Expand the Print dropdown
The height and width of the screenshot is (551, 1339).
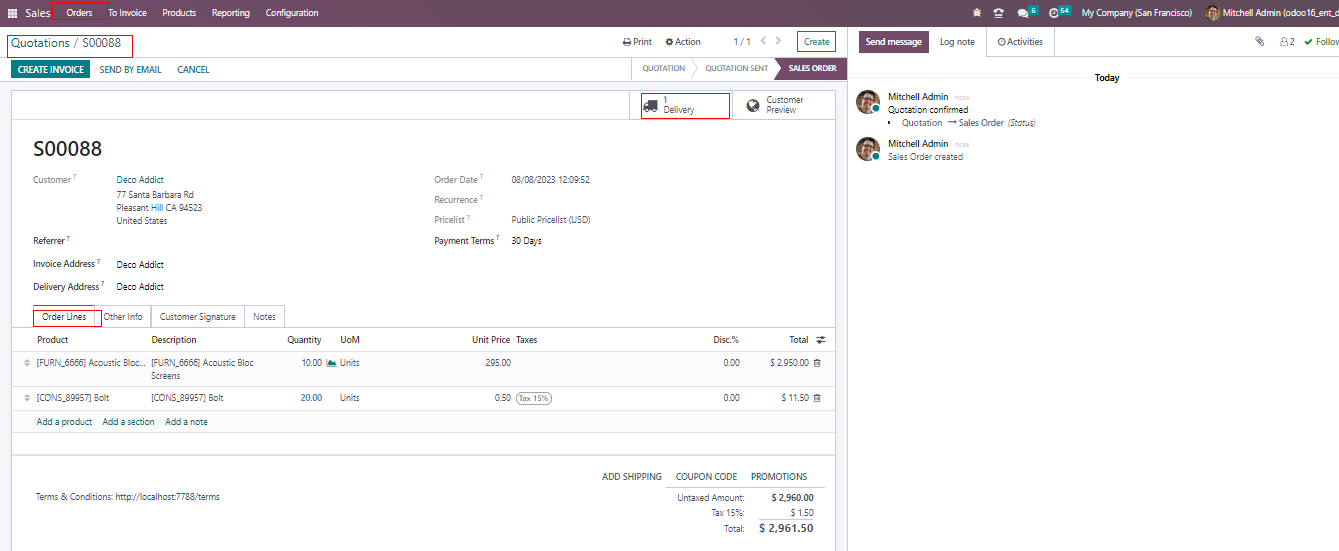pyautogui.click(x=637, y=42)
